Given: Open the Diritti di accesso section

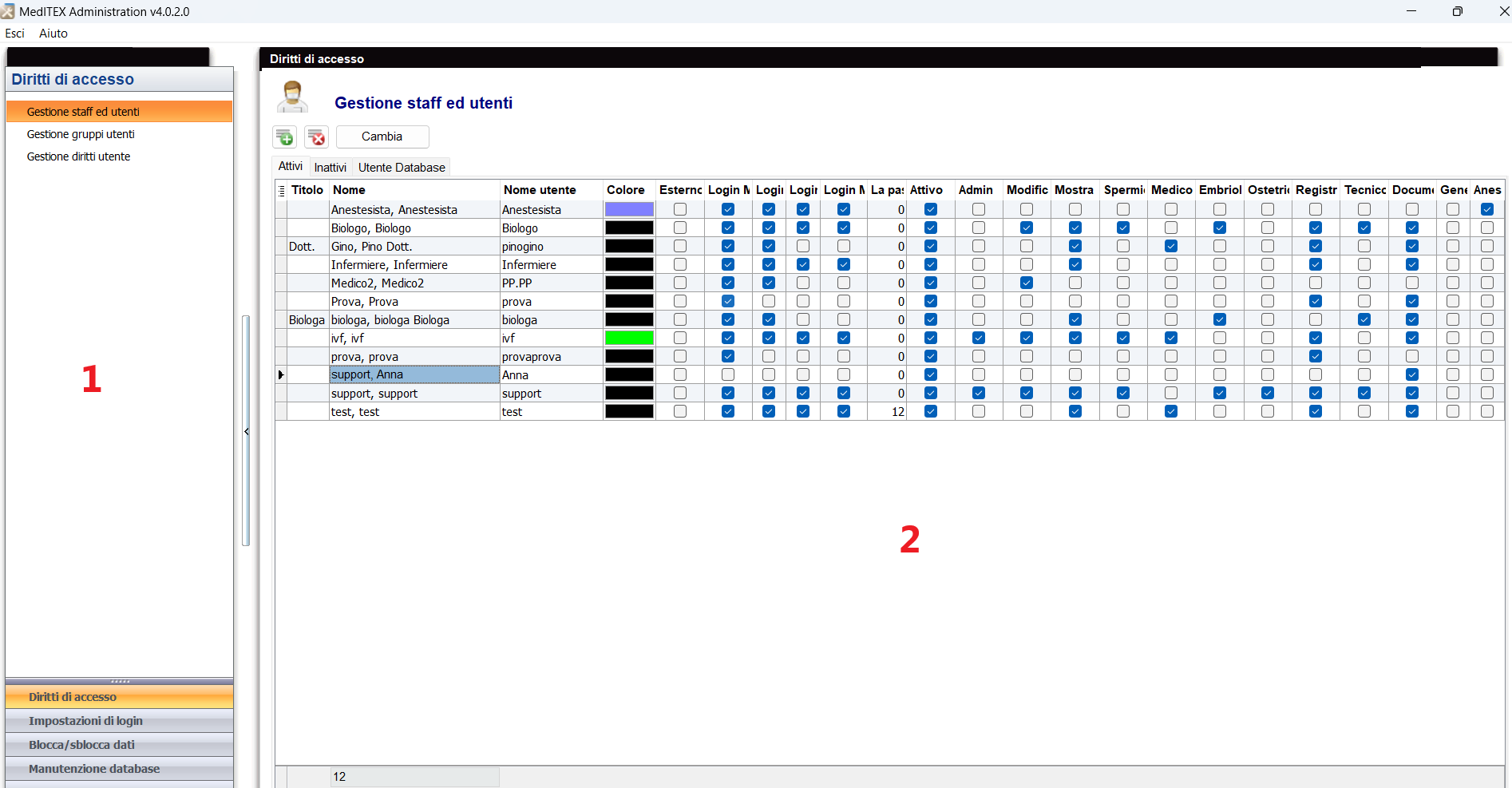Looking at the screenshot, I should [119, 697].
